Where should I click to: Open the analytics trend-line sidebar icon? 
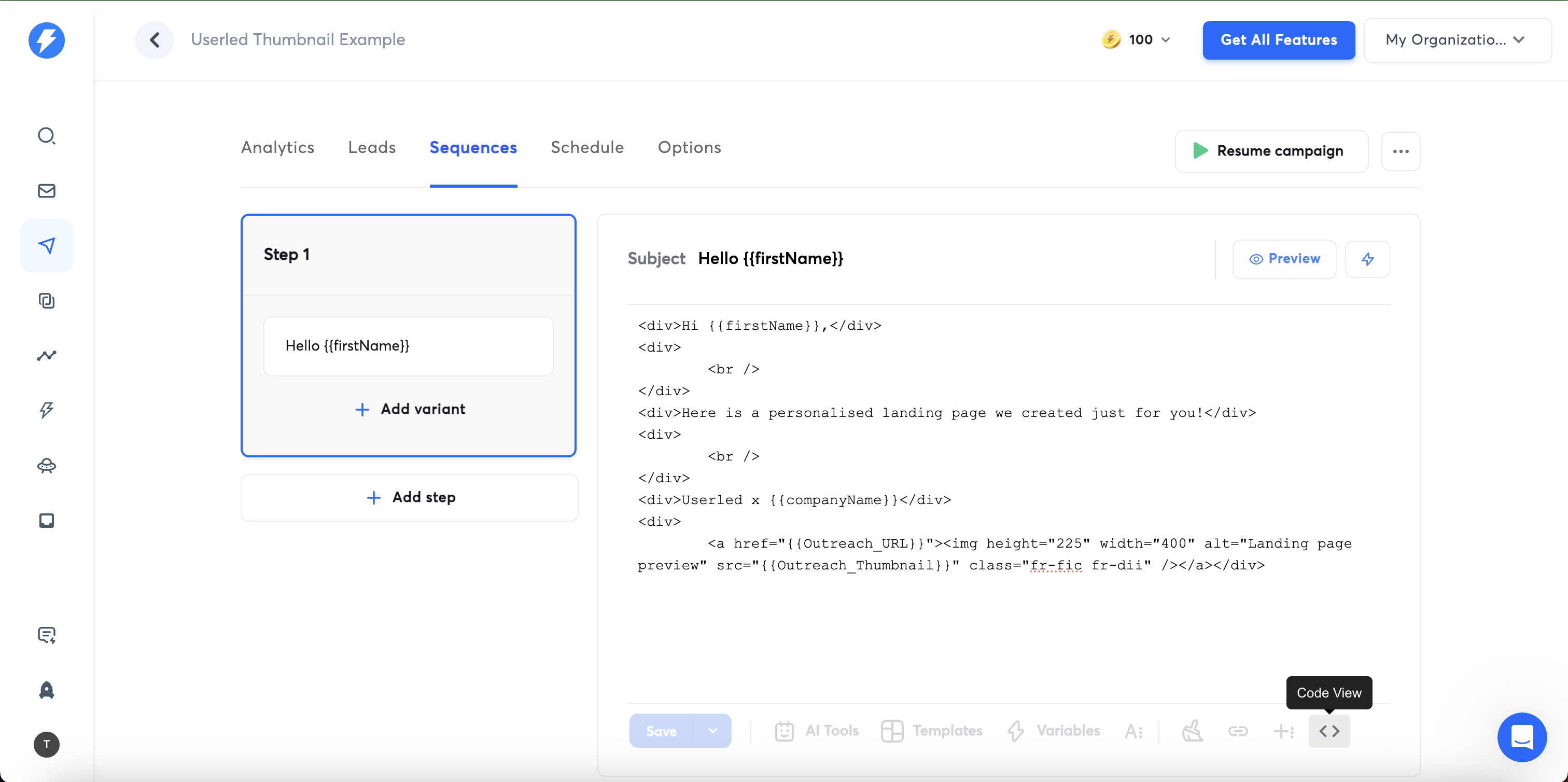[x=46, y=355]
